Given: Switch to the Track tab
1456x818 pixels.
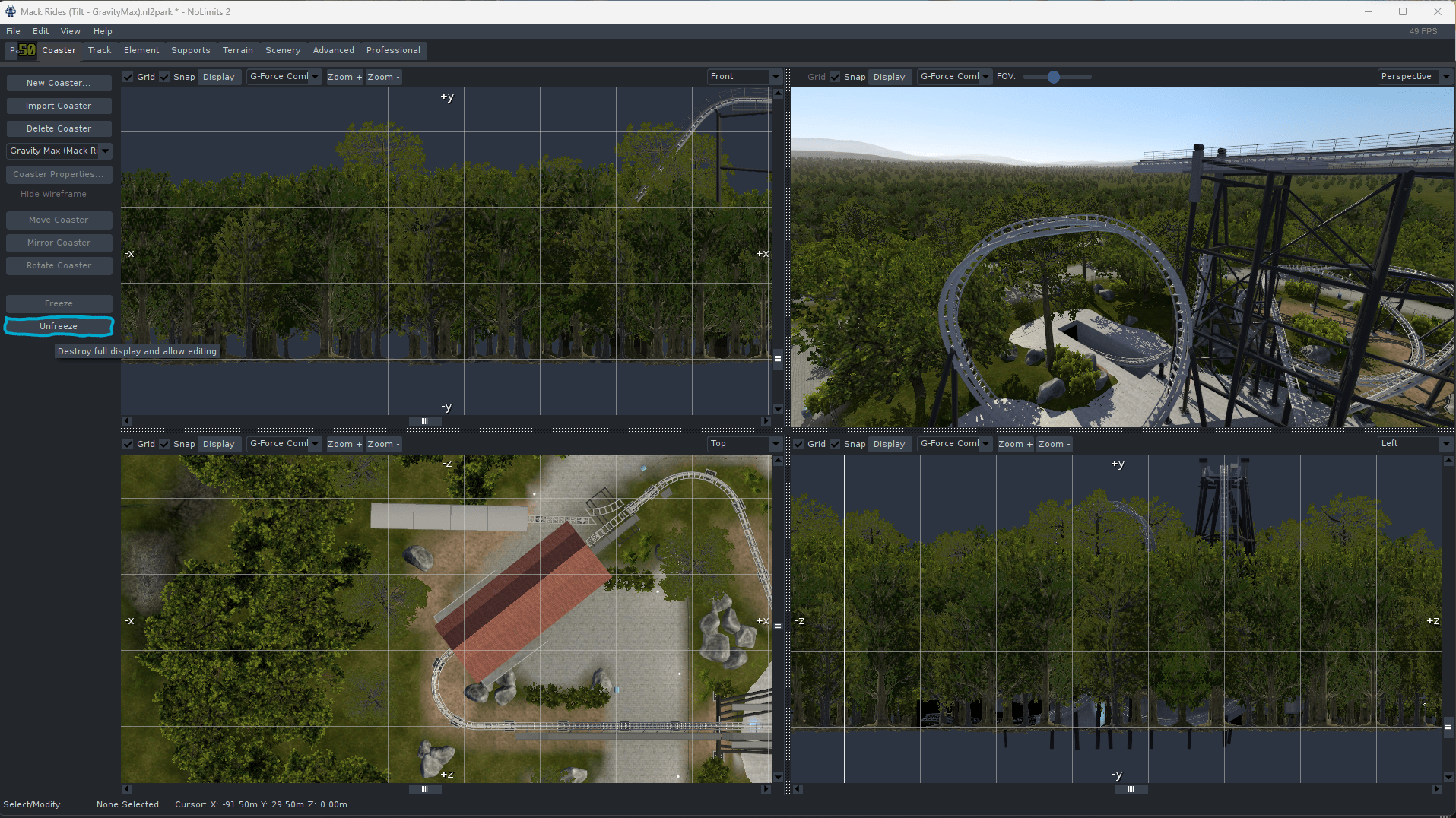Looking at the screenshot, I should coord(100,50).
